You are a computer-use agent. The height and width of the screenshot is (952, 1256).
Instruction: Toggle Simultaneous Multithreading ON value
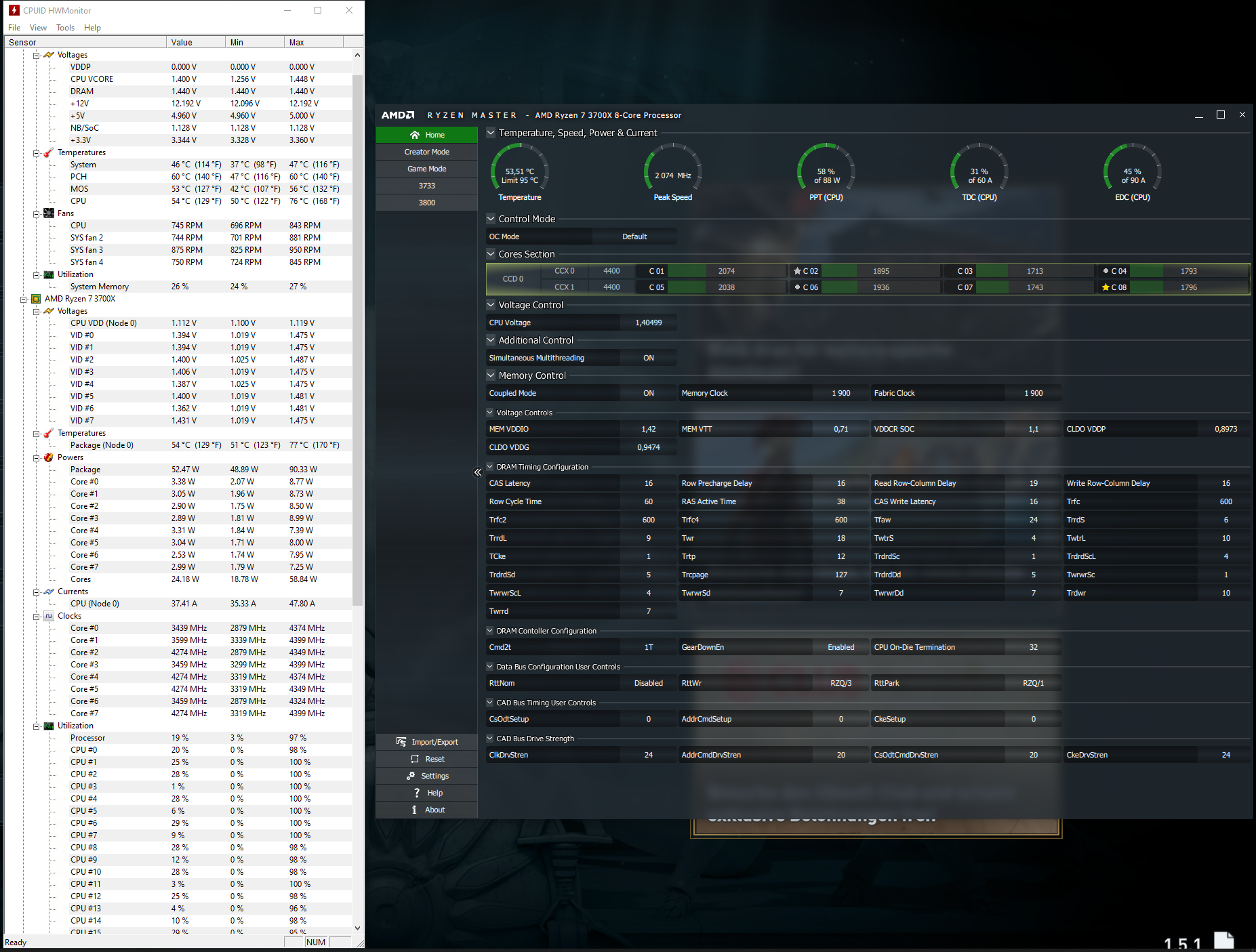point(649,358)
